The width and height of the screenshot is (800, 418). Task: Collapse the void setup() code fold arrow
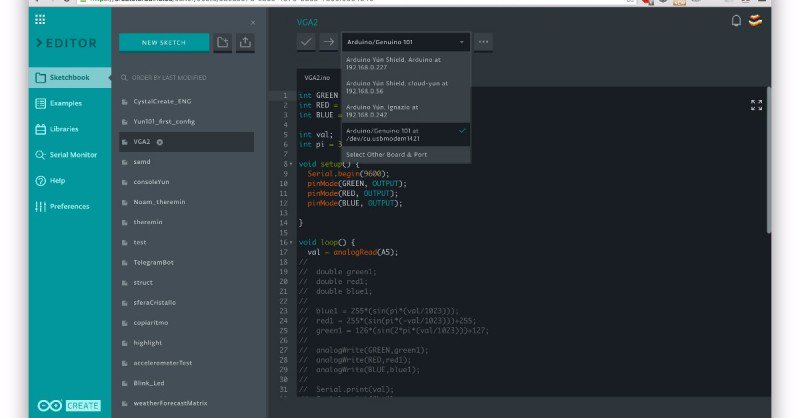click(291, 164)
